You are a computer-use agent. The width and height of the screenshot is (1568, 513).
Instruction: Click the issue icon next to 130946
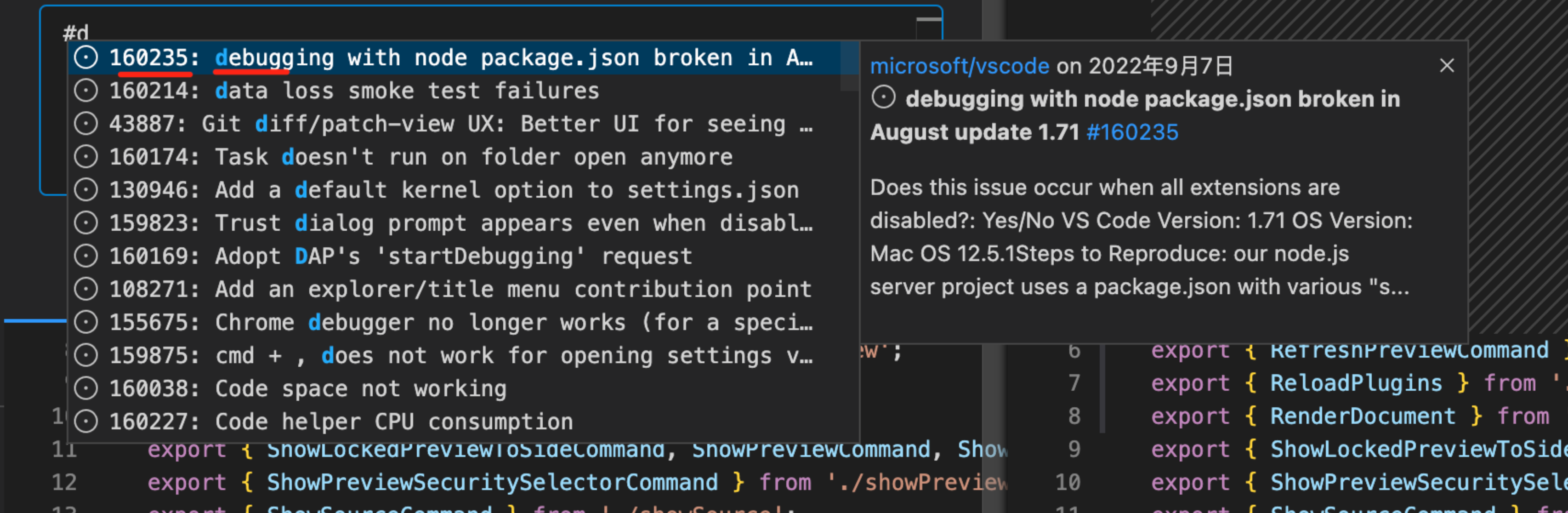(x=85, y=189)
